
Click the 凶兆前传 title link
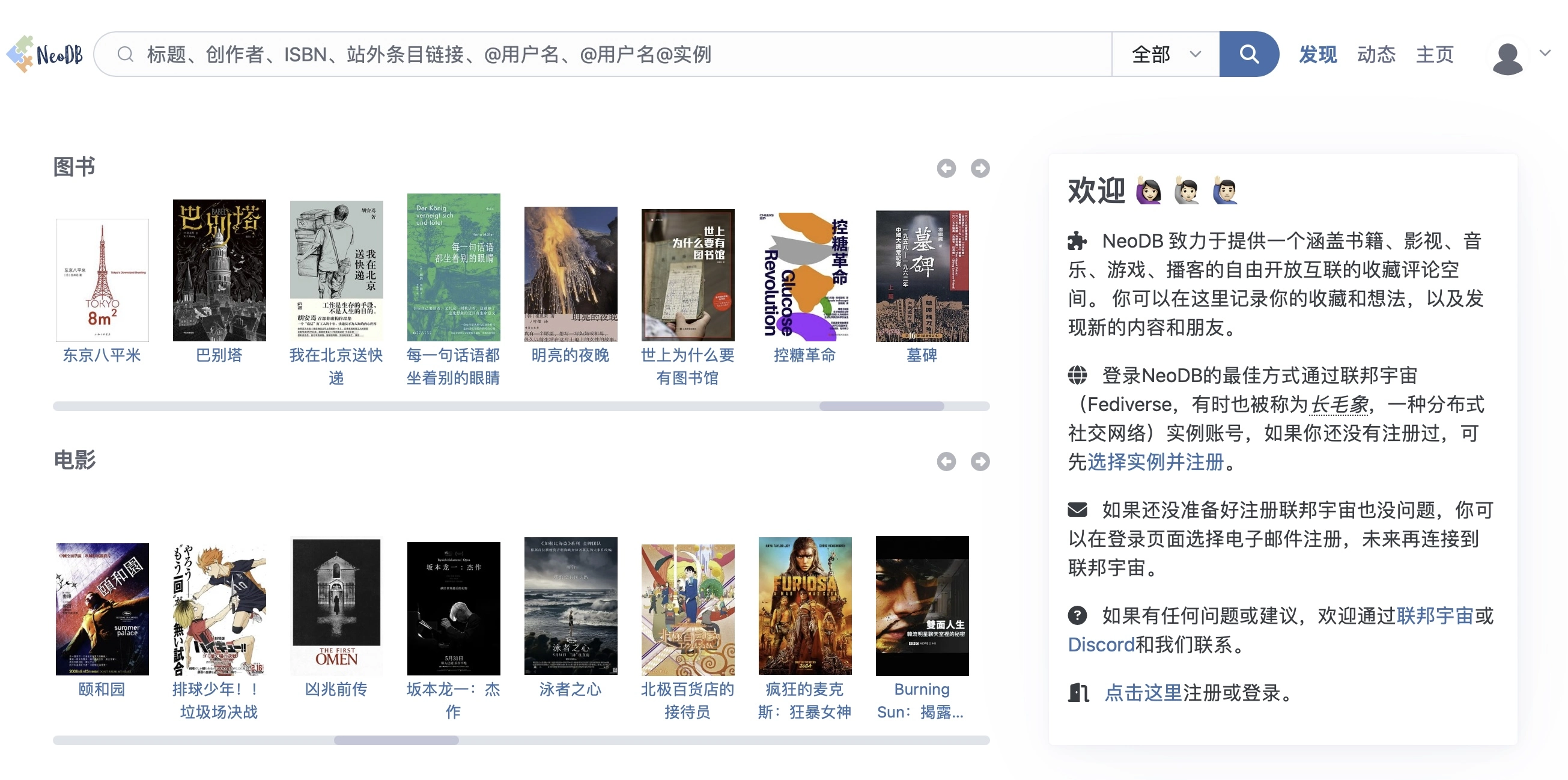(336, 689)
